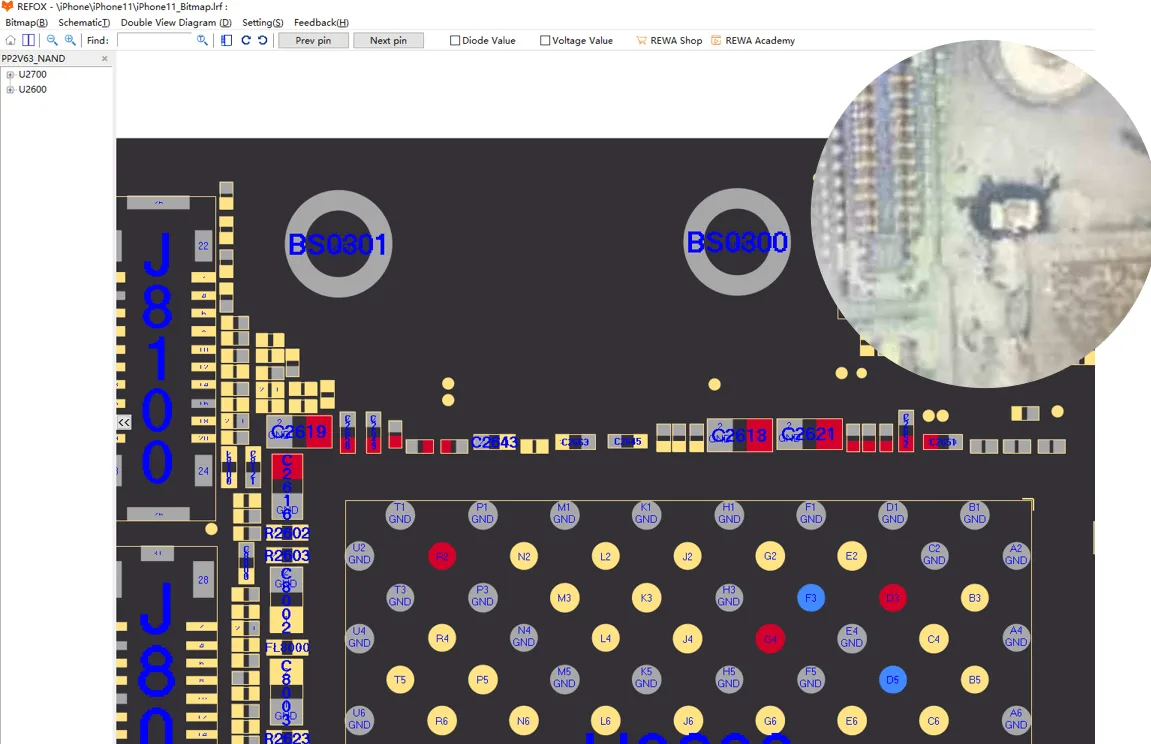Viewport: 1151px width, 744px height.
Task: Zoom out of the bitmap view
Action: (x=52, y=40)
